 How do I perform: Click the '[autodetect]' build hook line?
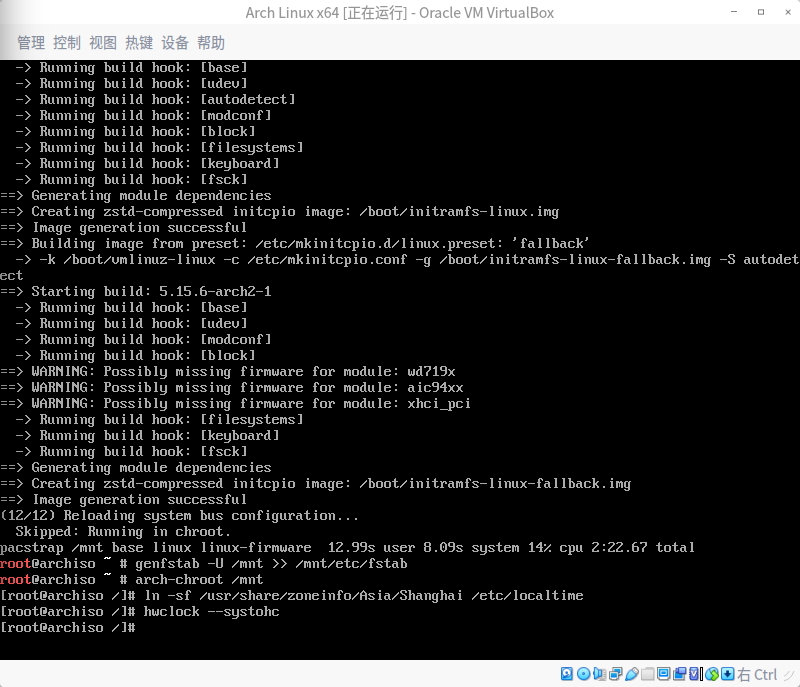click(x=155, y=99)
